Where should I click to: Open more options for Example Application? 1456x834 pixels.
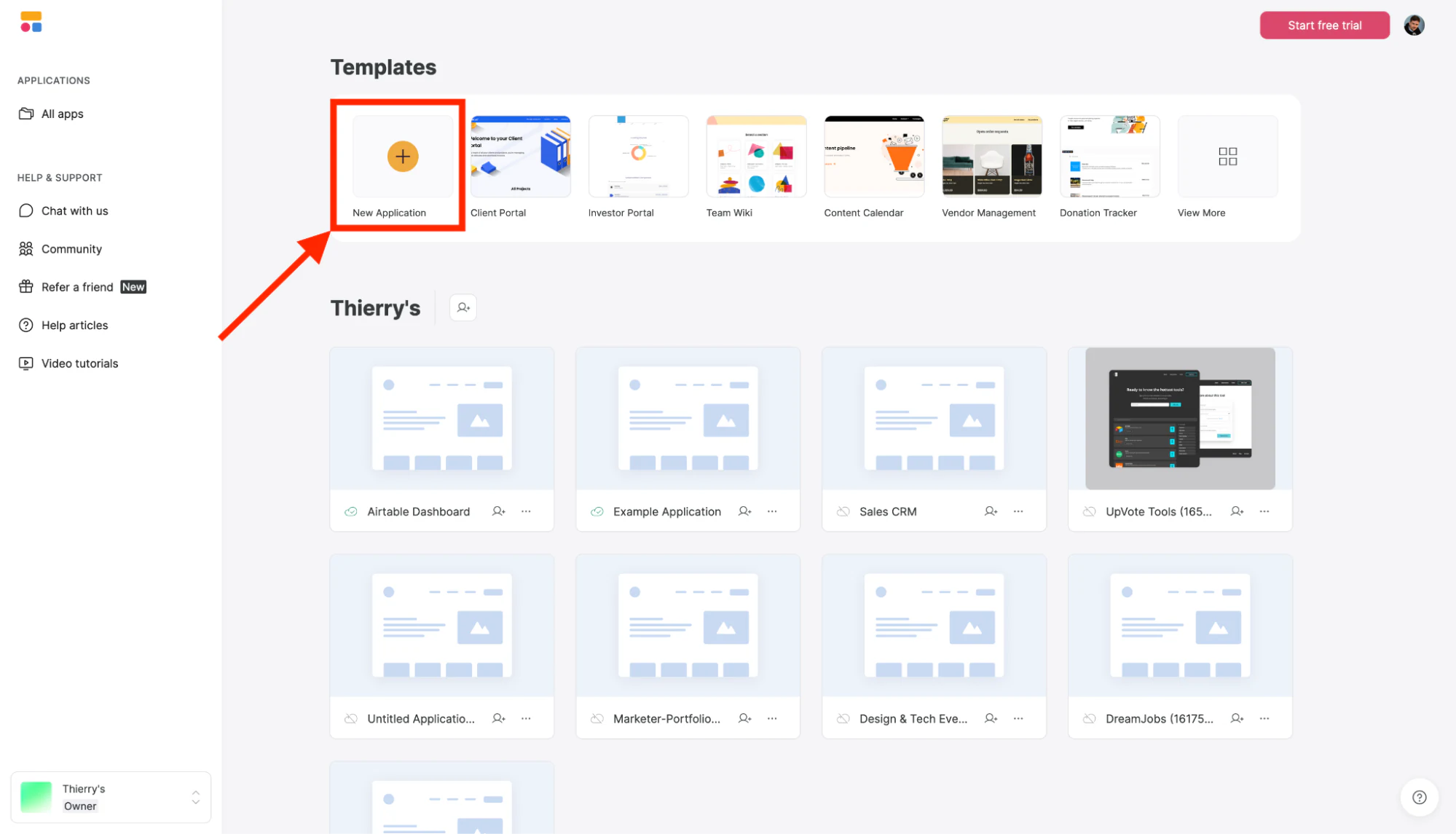[x=772, y=511]
